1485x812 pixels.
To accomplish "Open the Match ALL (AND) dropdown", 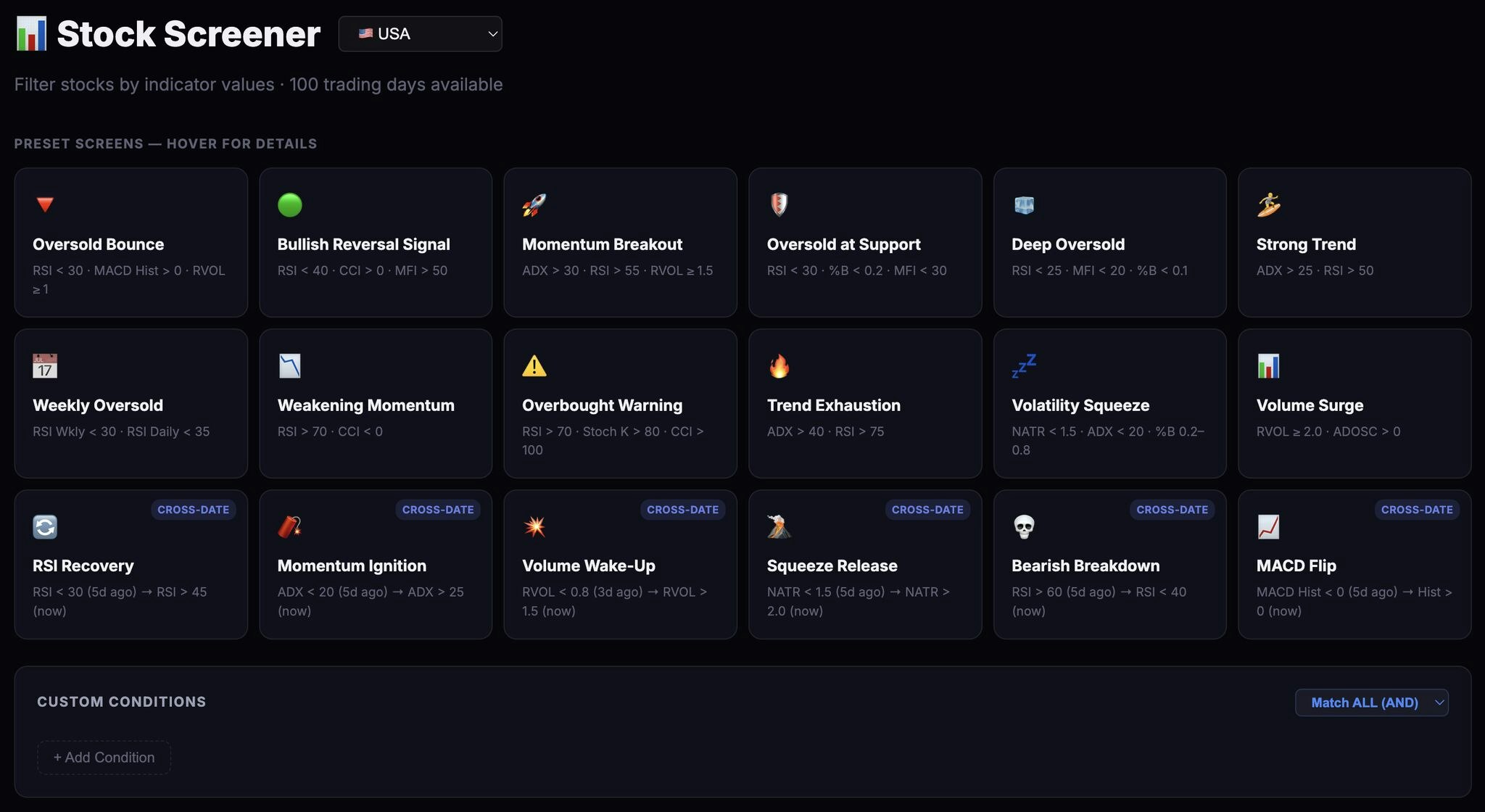I will [x=1372, y=703].
